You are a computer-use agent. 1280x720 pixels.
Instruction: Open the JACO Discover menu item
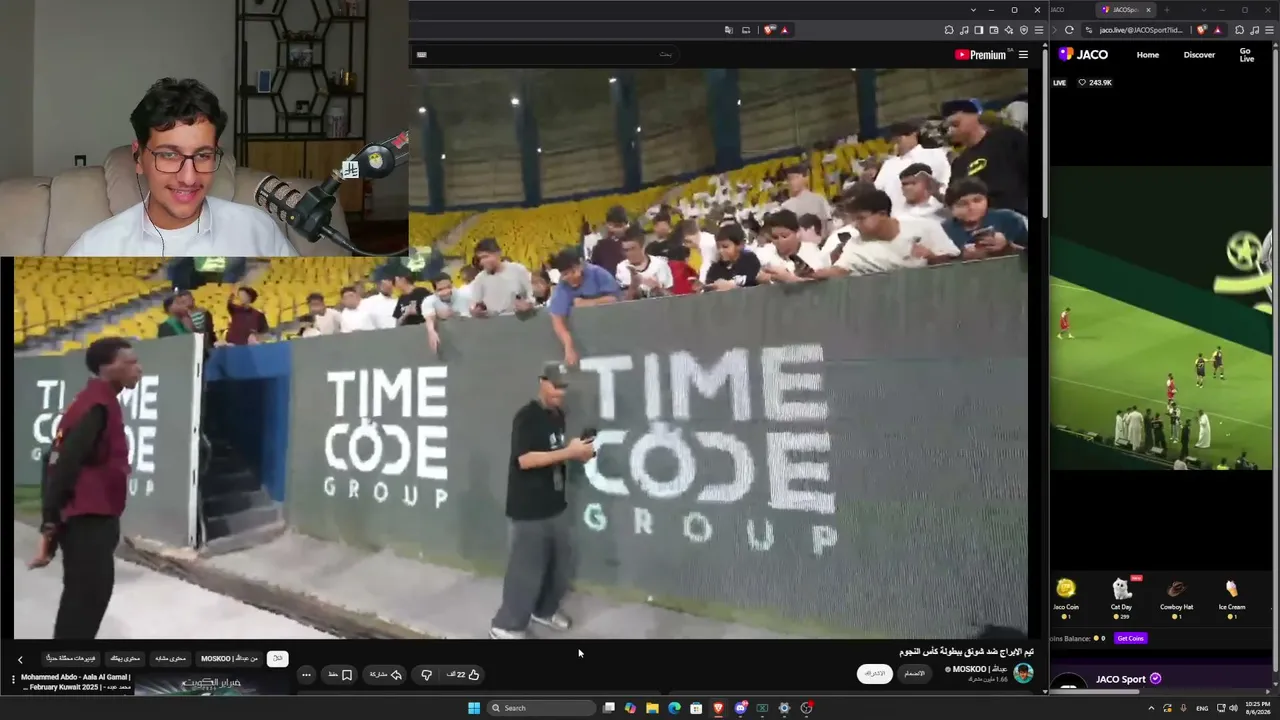(1199, 55)
